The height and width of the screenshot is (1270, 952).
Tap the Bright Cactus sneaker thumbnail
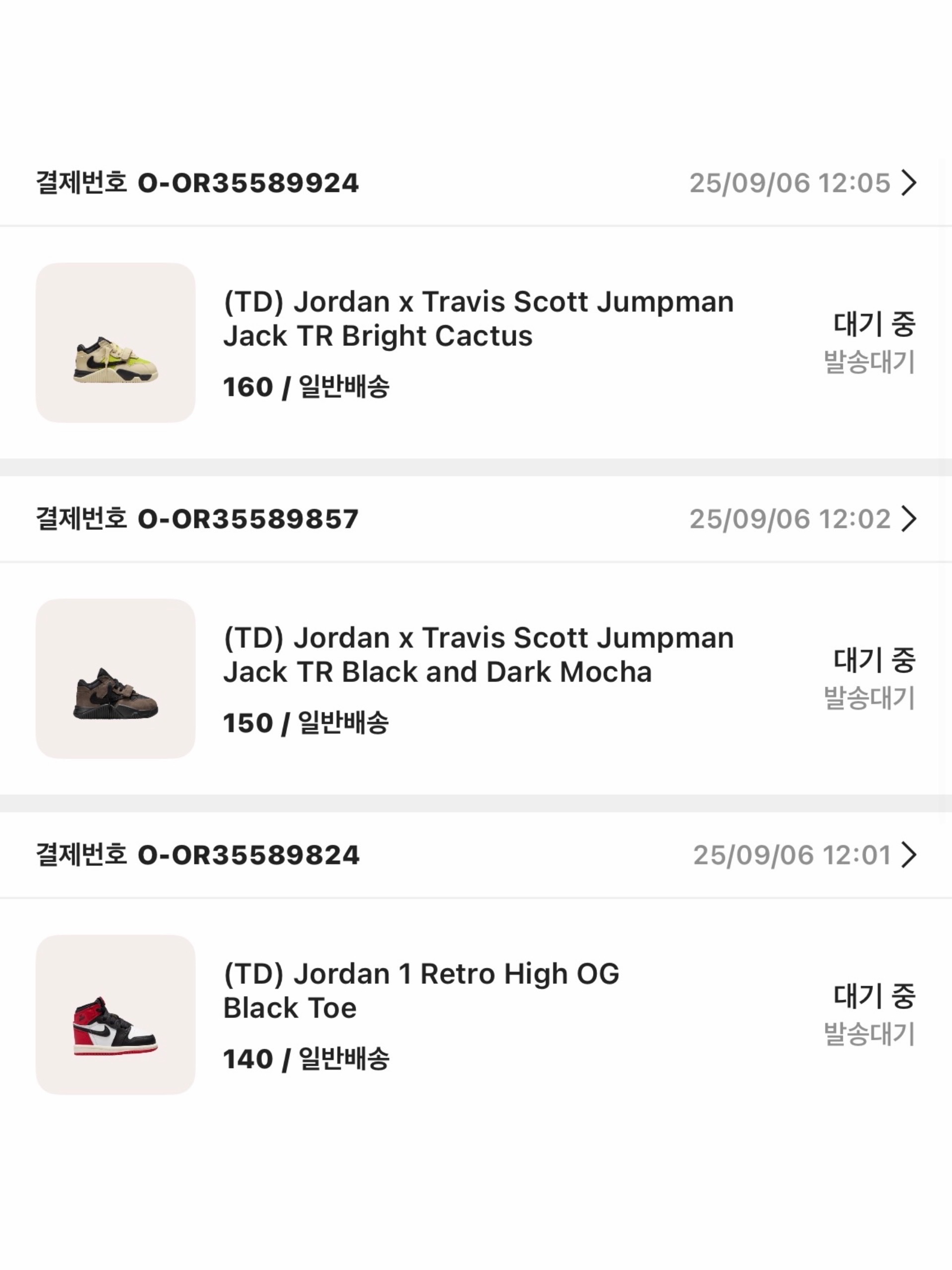pyautogui.click(x=116, y=343)
